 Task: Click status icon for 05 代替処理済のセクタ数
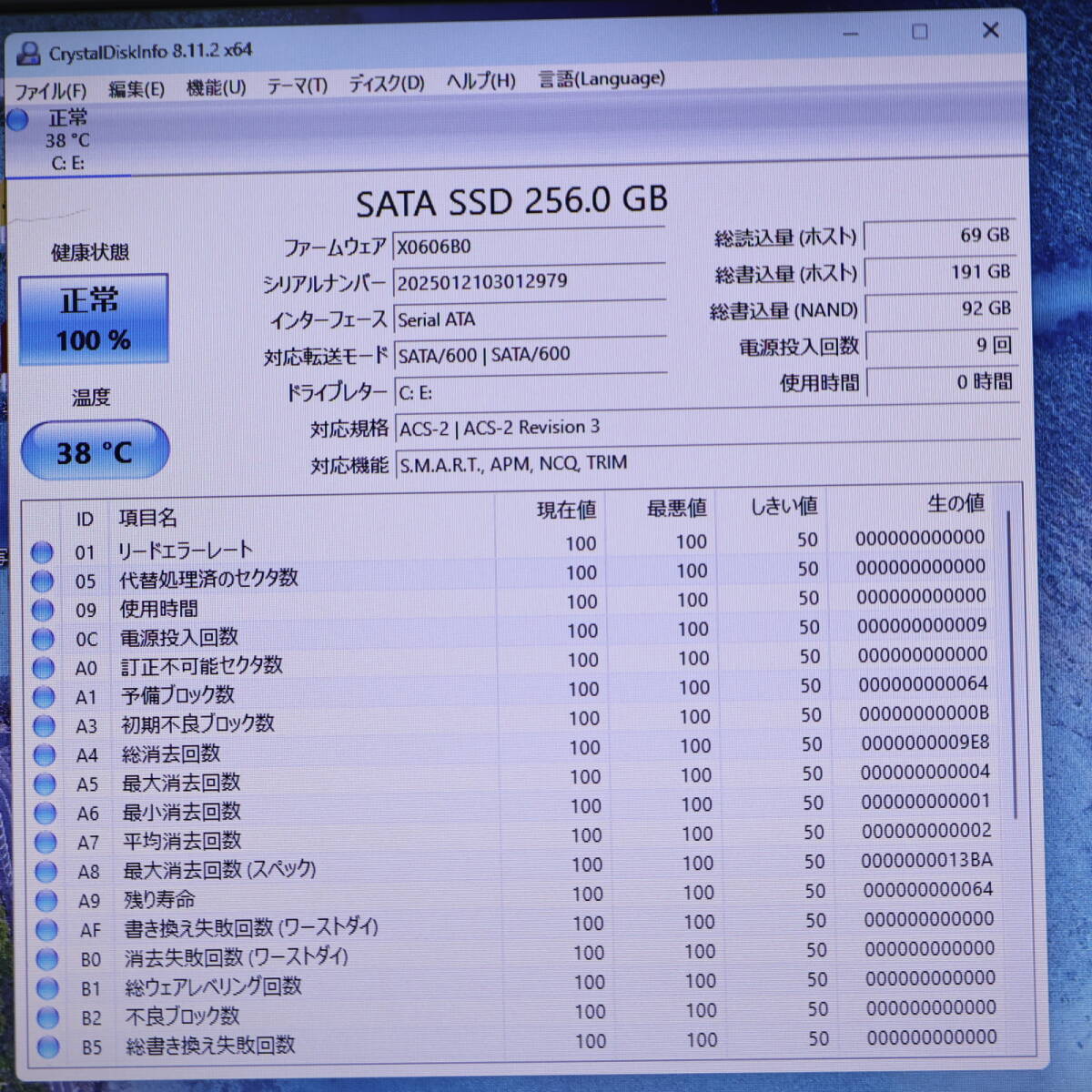pos(42,581)
